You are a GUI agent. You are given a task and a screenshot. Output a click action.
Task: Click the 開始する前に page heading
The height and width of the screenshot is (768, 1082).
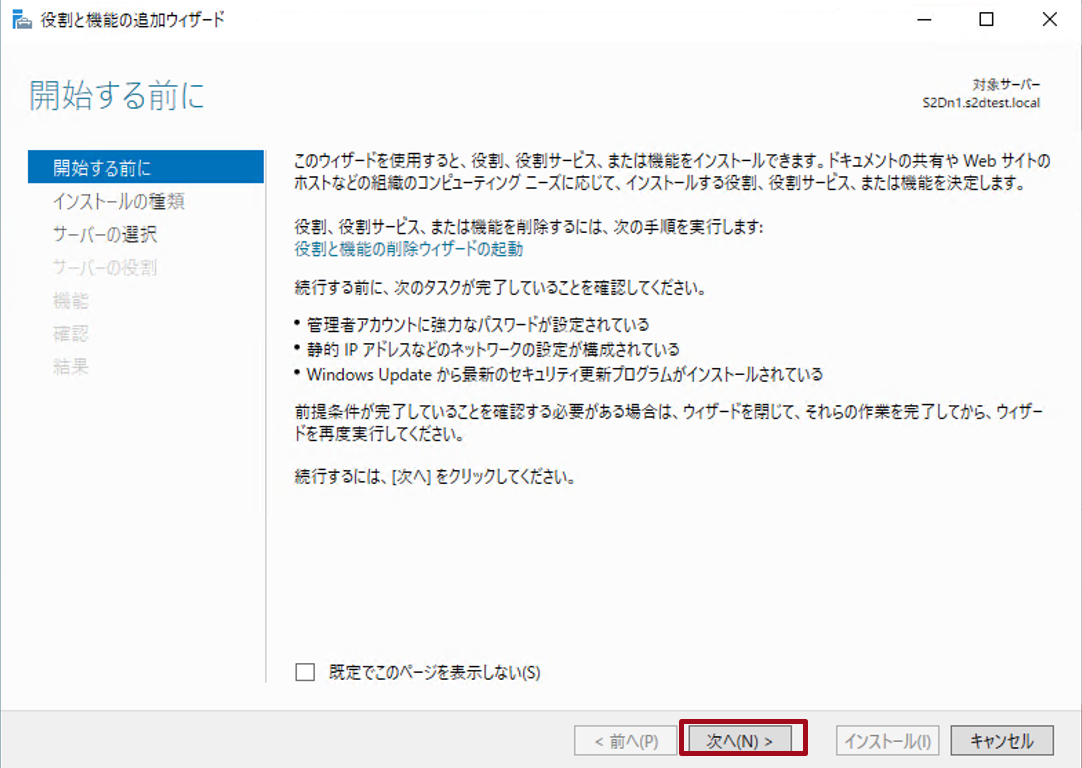(x=117, y=94)
